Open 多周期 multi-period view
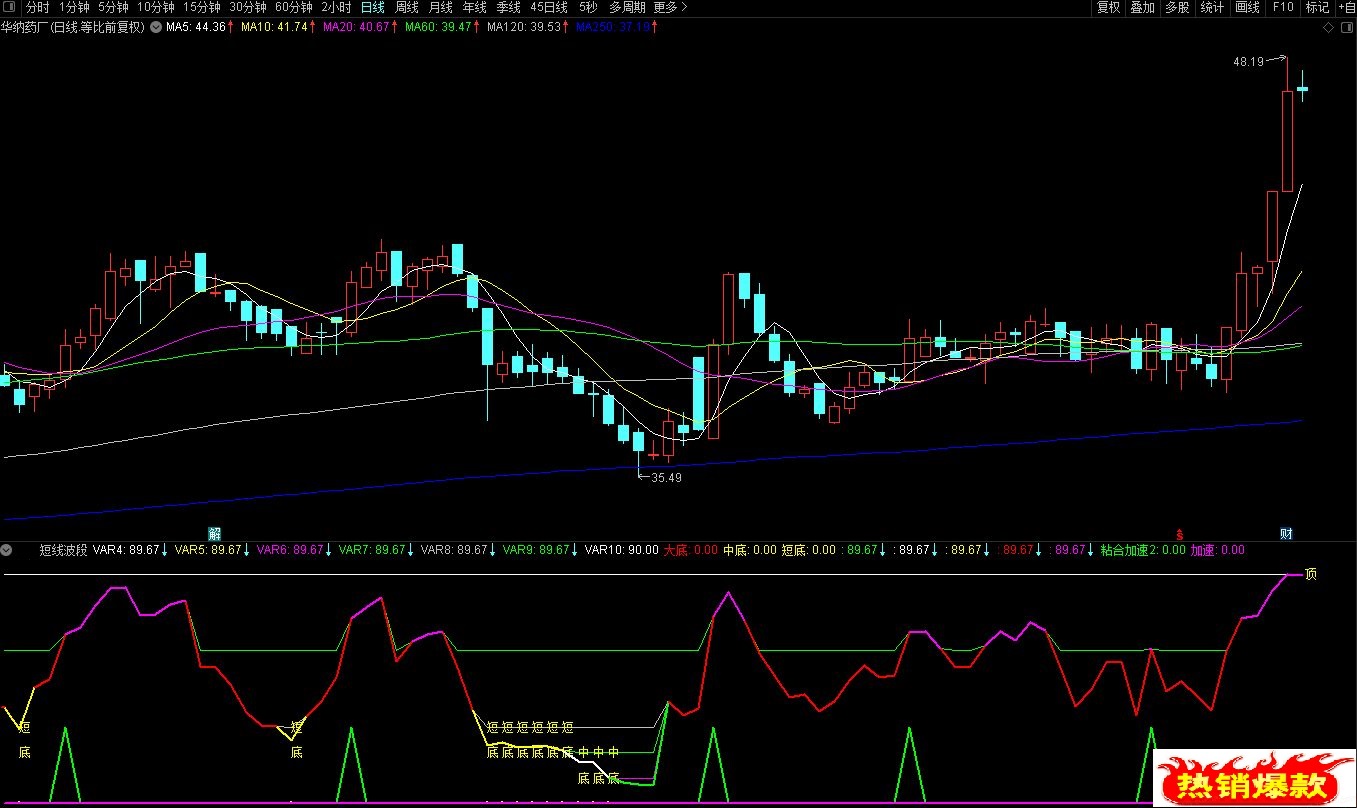 (x=628, y=7)
